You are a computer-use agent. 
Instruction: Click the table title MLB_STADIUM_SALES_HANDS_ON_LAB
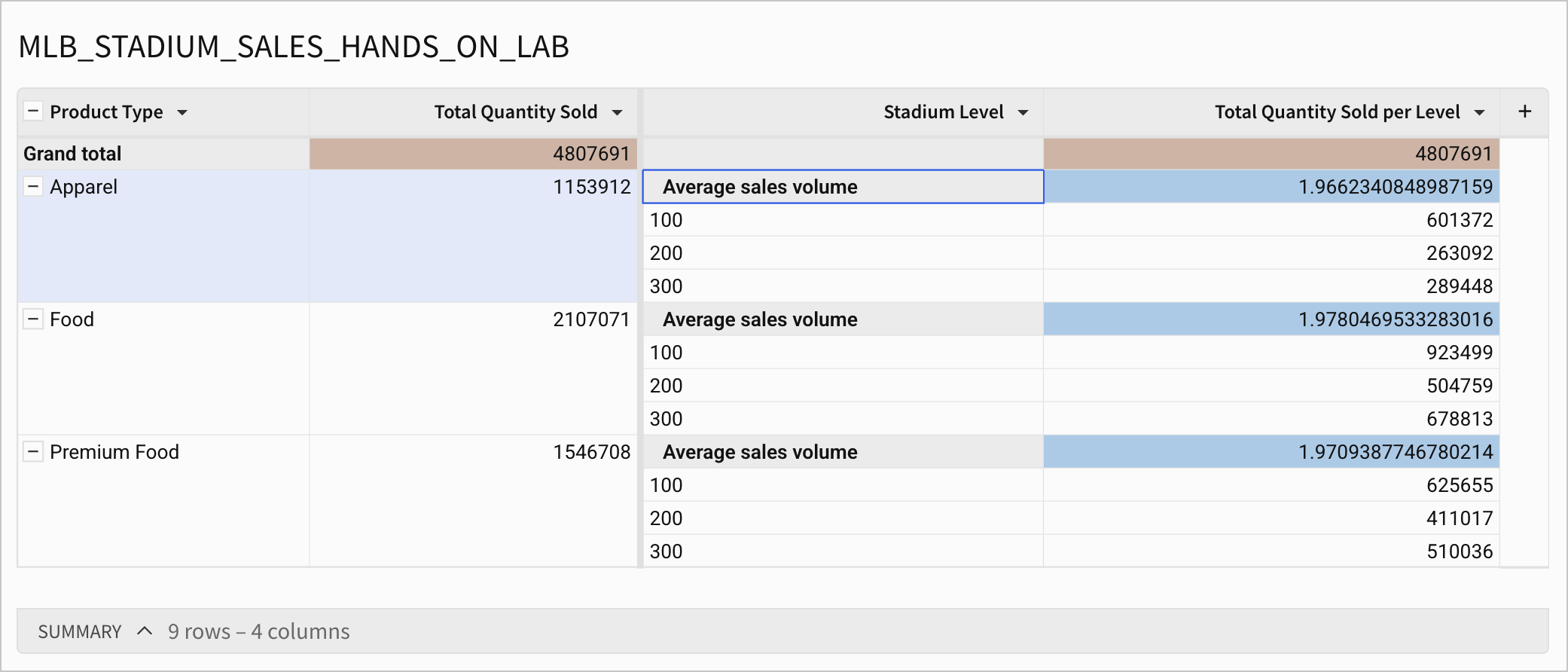point(294,47)
